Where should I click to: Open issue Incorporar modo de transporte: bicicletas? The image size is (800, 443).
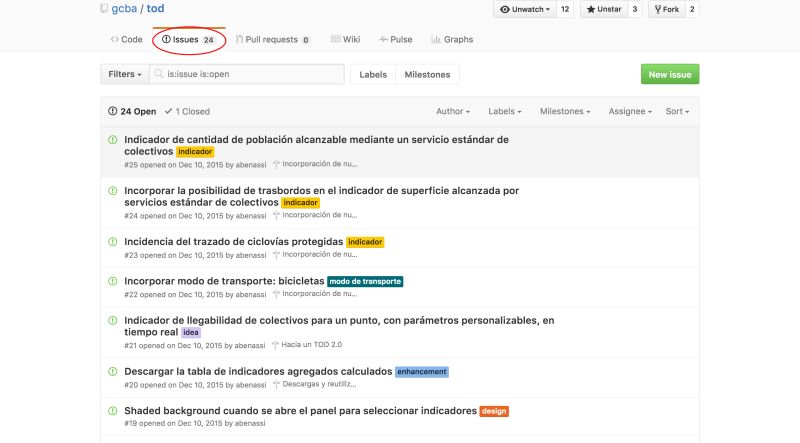pos(224,281)
